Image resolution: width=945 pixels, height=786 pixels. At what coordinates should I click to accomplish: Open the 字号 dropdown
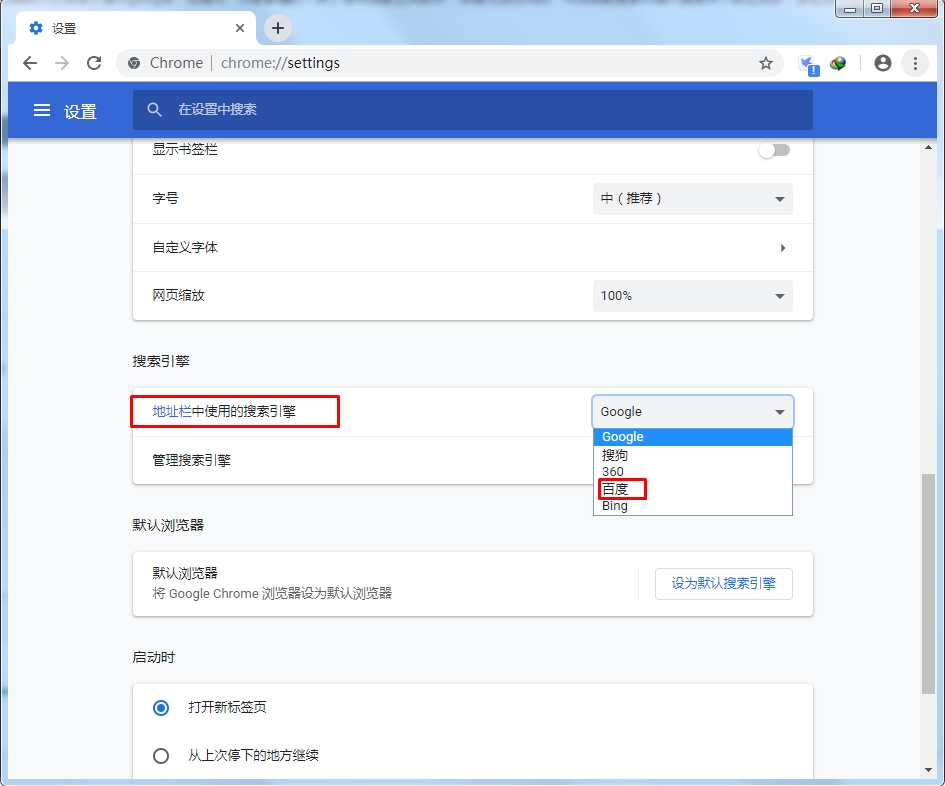[x=692, y=198]
